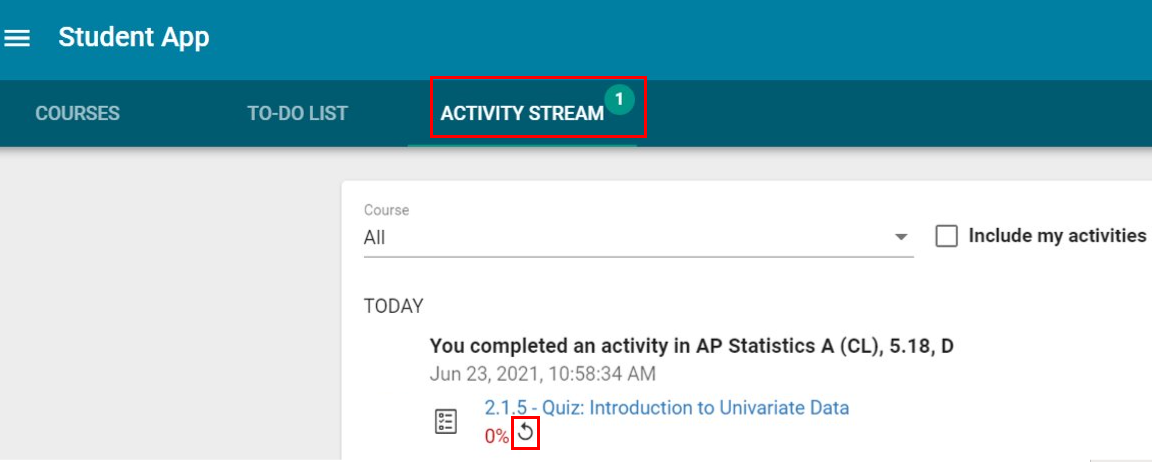Viewport: 1152px width, 462px height.
Task: Click the 'You completed an activity' heading
Action: [x=691, y=346]
